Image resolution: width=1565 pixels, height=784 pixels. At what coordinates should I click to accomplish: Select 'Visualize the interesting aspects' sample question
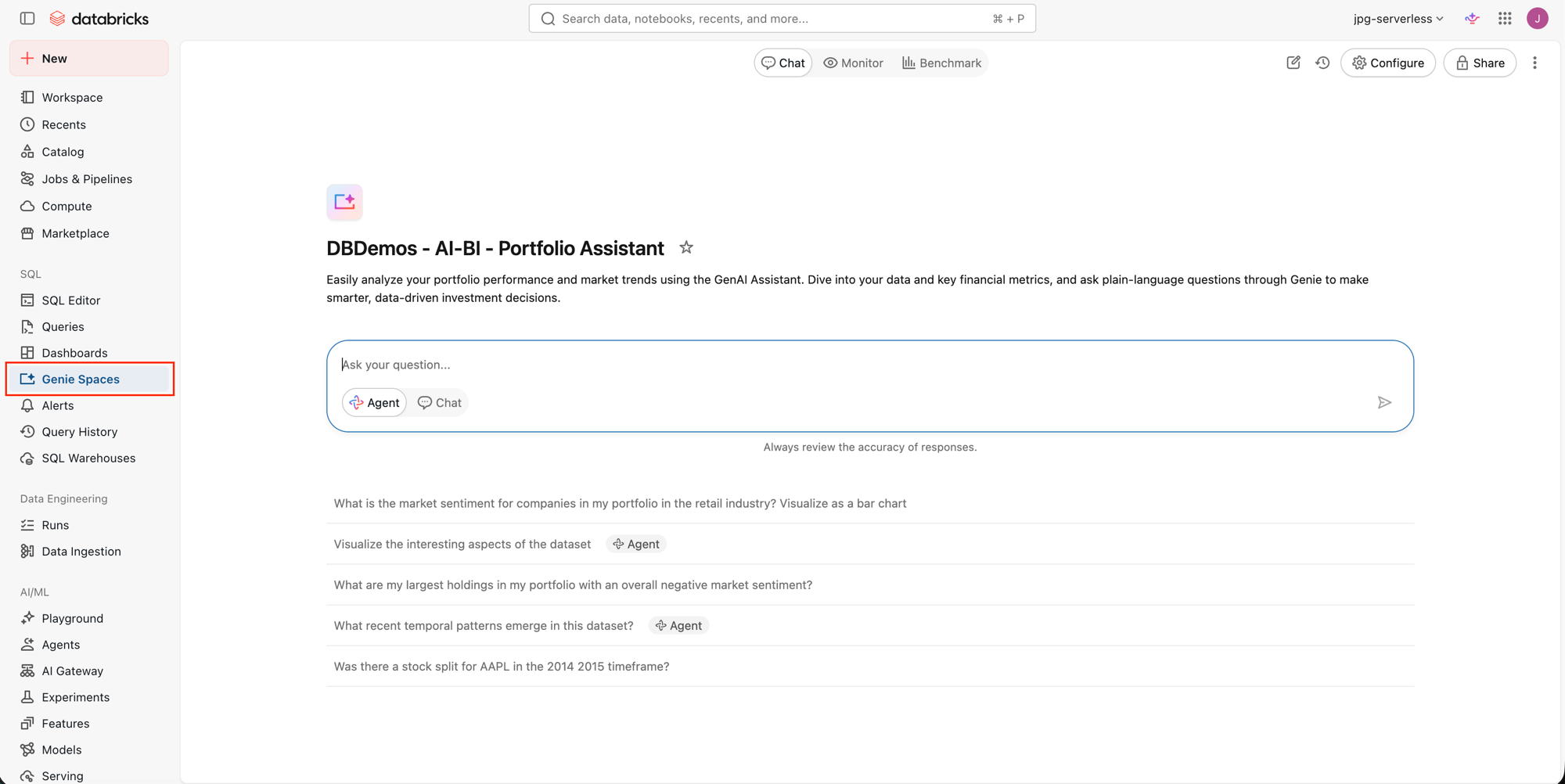870,544
